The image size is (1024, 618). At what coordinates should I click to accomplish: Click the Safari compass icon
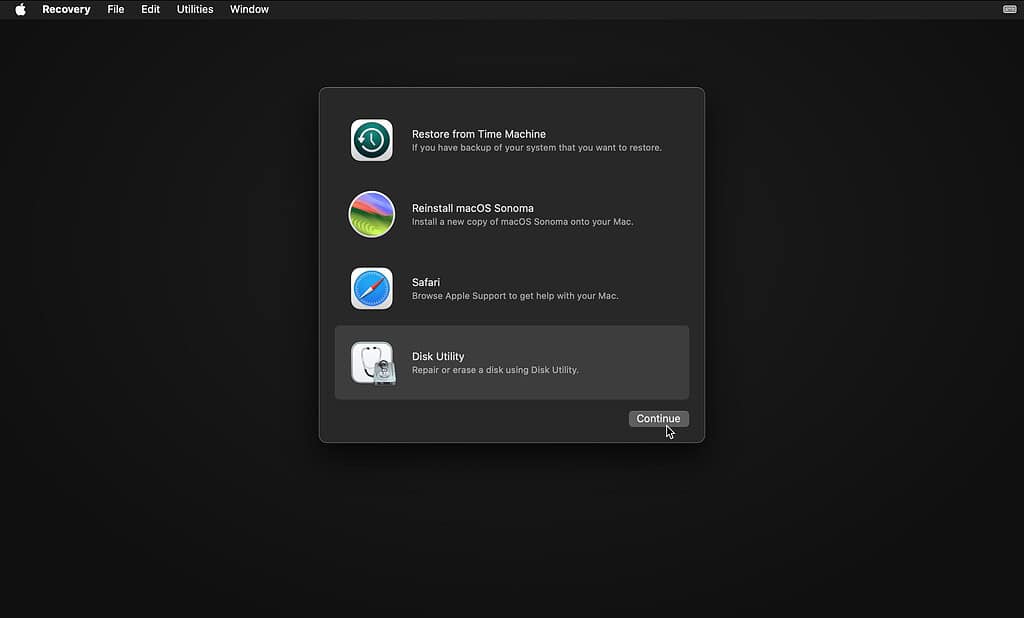tap(372, 288)
